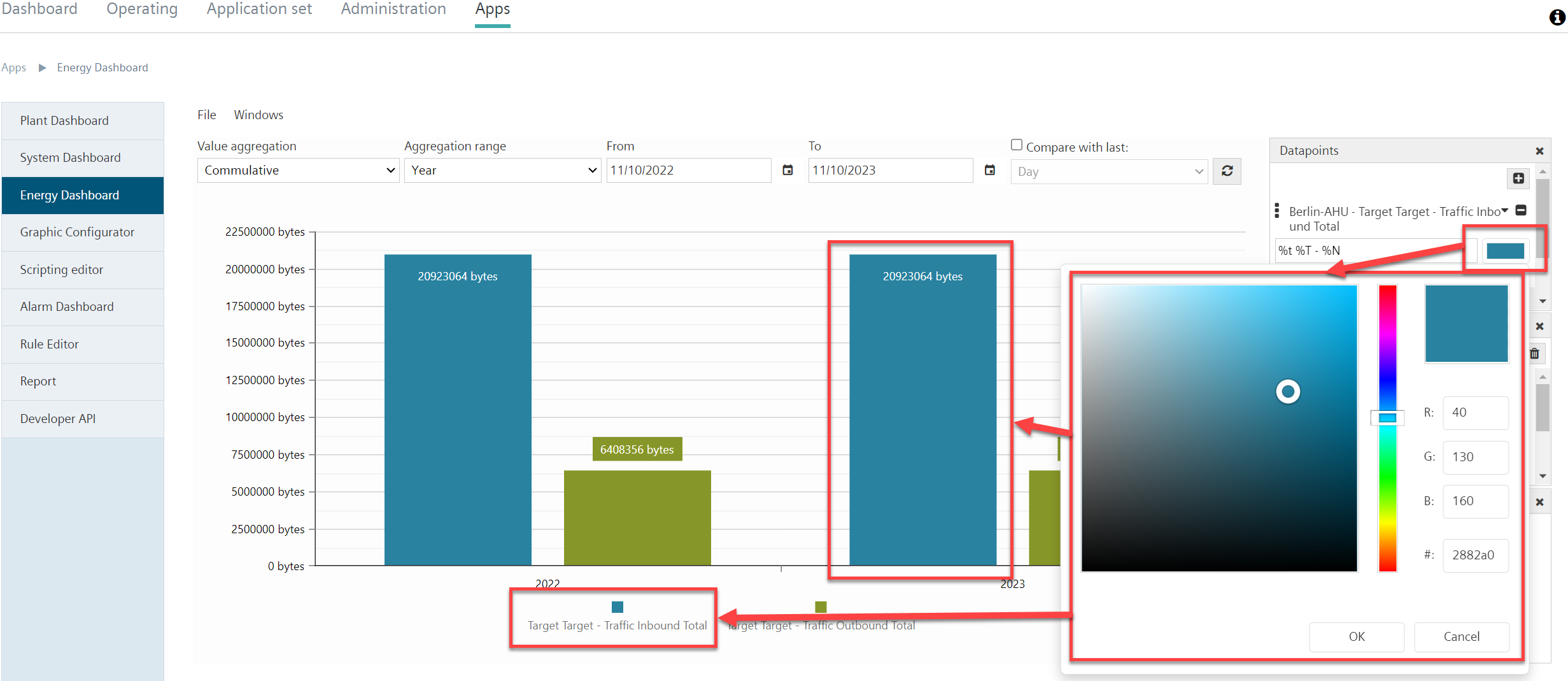Toggle Traffic Outbound Total legend entry

coord(821,617)
